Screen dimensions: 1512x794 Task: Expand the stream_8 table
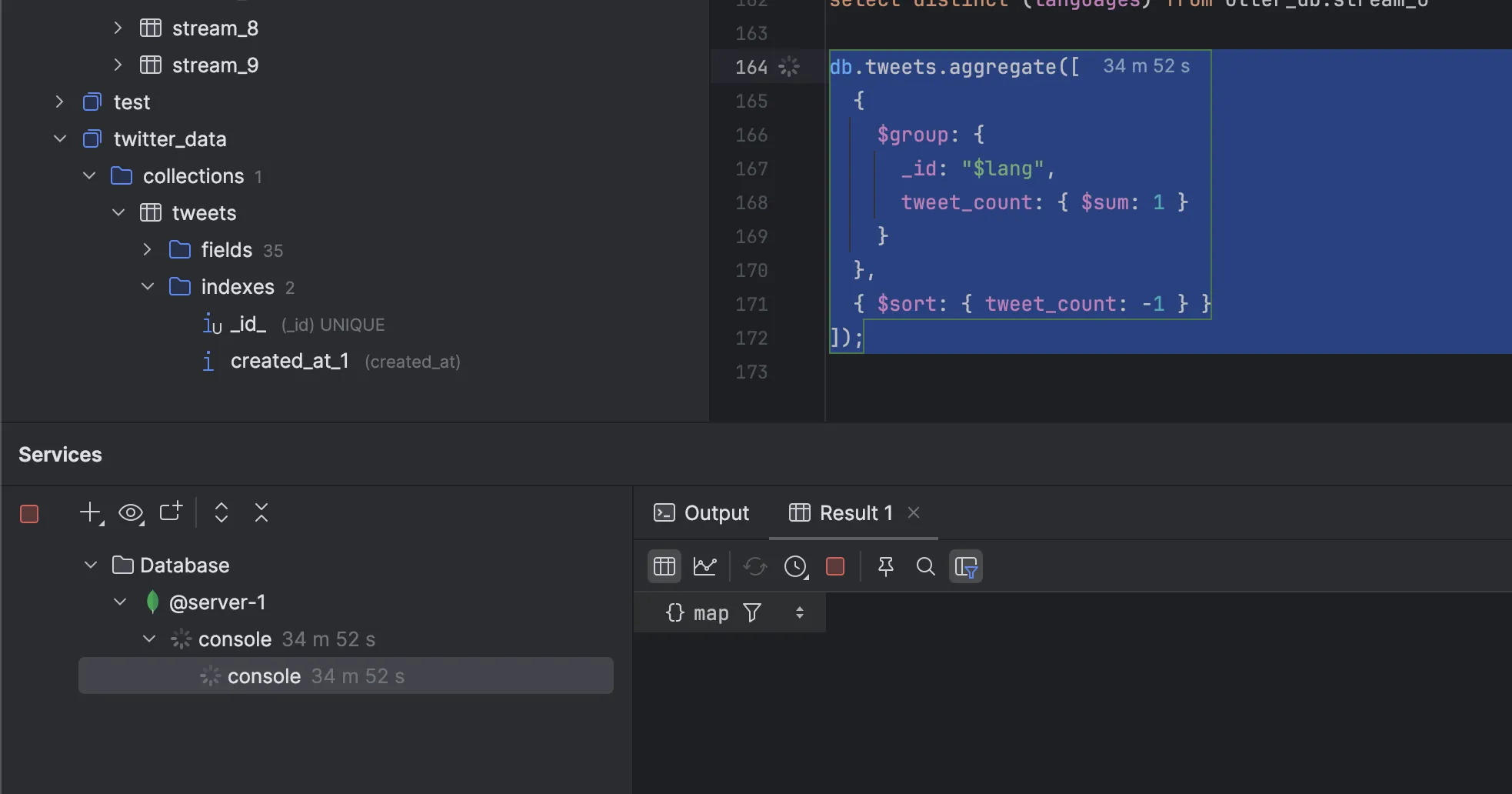tap(118, 28)
